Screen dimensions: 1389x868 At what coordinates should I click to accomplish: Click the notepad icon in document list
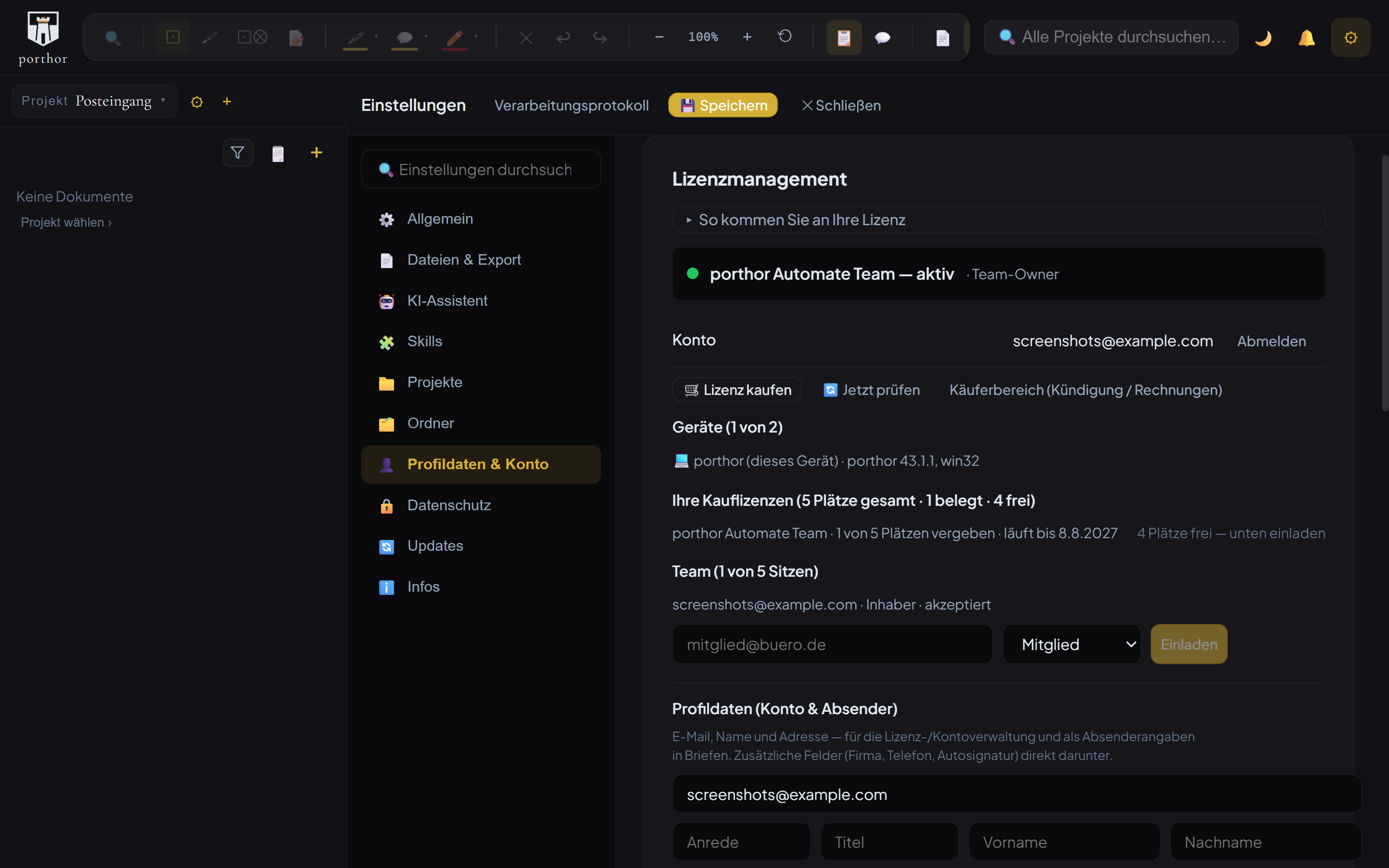click(x=278, y=153)
